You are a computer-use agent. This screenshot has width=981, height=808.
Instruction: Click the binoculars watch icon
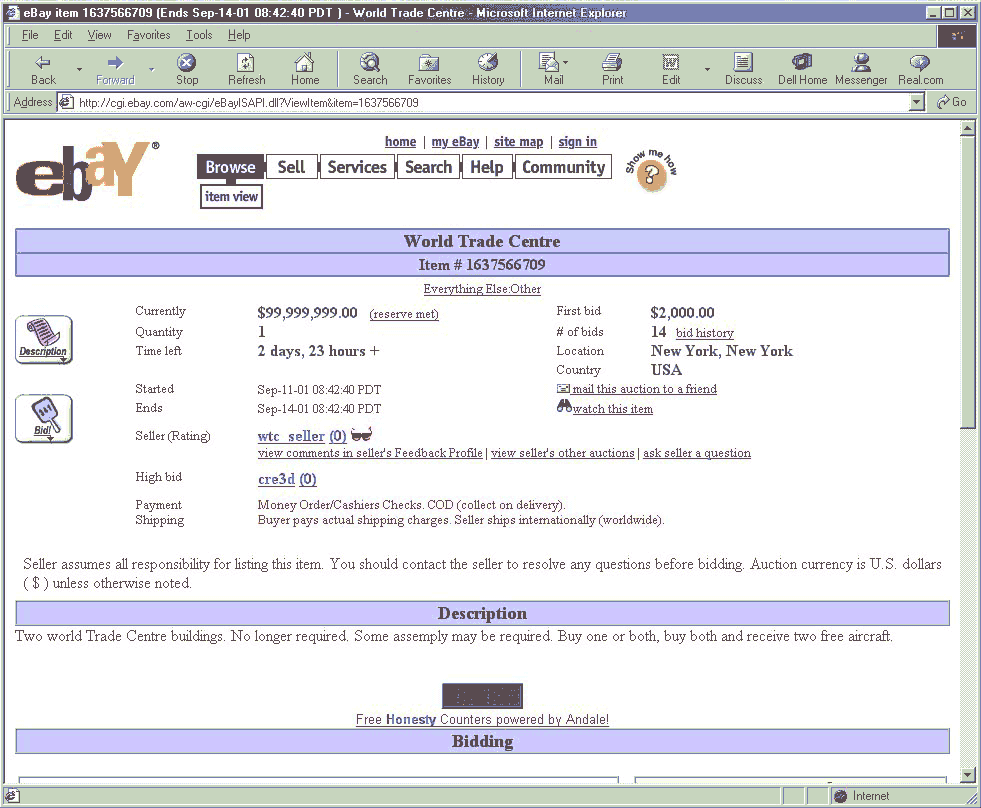564,407
